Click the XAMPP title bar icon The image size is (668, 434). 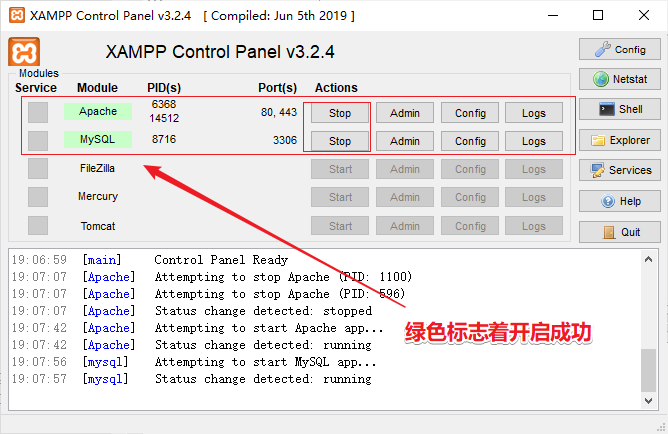[17, 15]
